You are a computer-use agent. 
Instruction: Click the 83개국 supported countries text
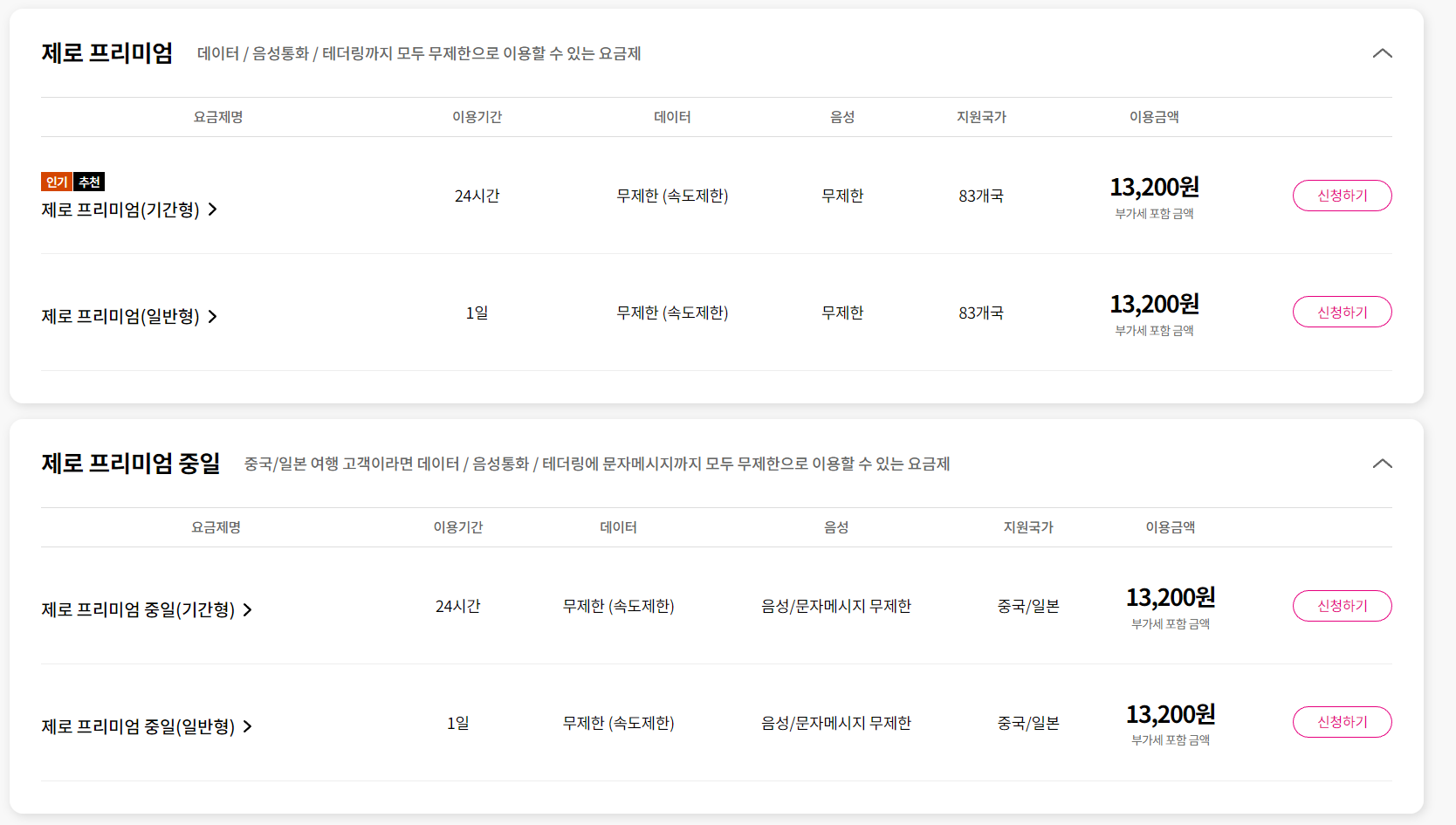pyautogui.click(x=982, y=196)
